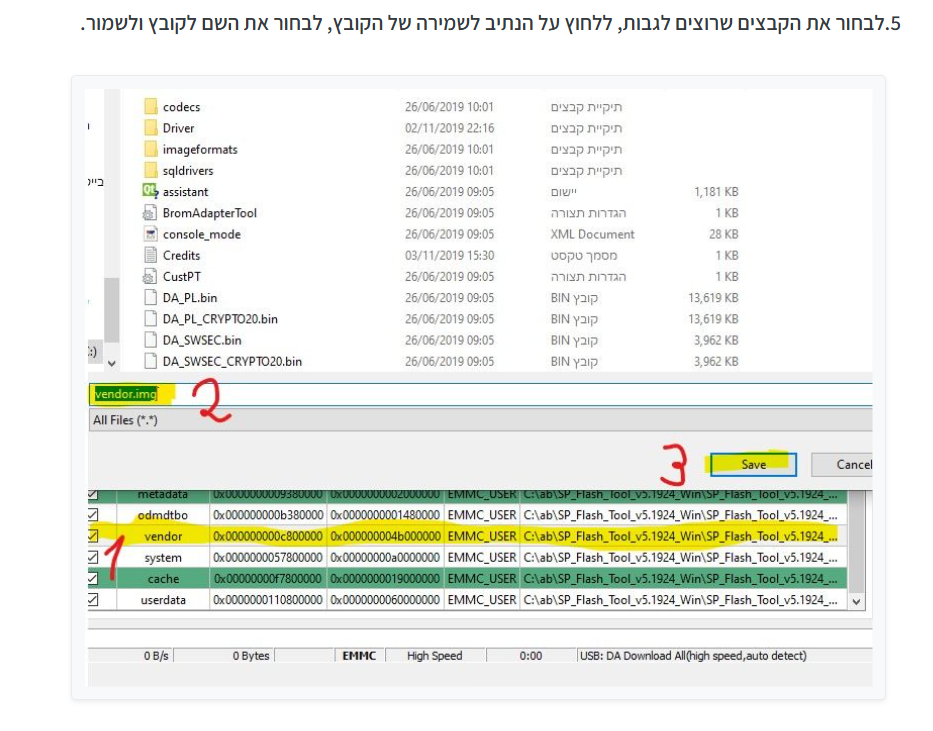Select the Driver folder icon
This screenshot has width=933, height=731.
click(151, 128)
